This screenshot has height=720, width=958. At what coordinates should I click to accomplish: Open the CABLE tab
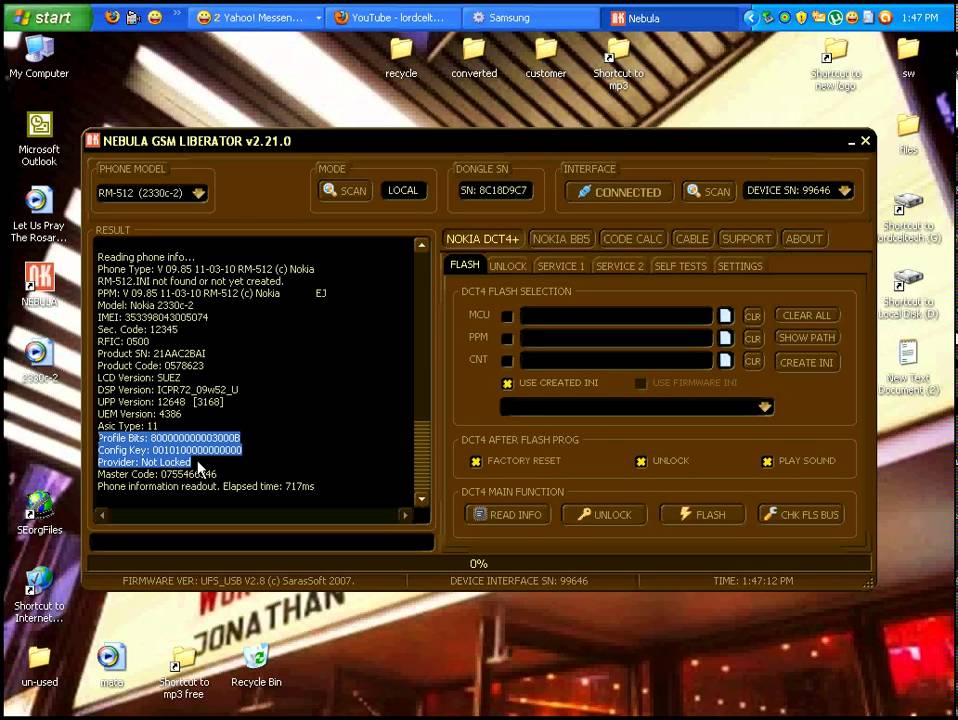tap(692, 239)
